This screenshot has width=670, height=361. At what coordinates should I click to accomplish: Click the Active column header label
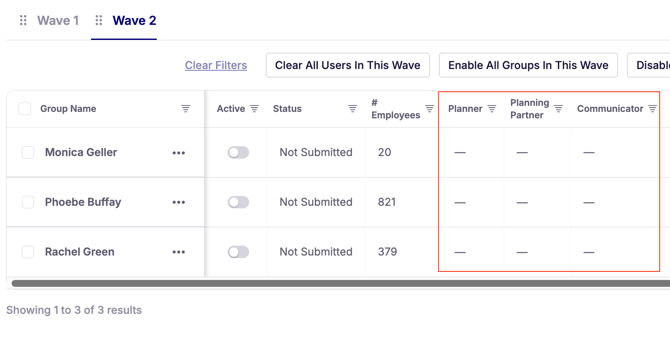(x=231, y=109)
